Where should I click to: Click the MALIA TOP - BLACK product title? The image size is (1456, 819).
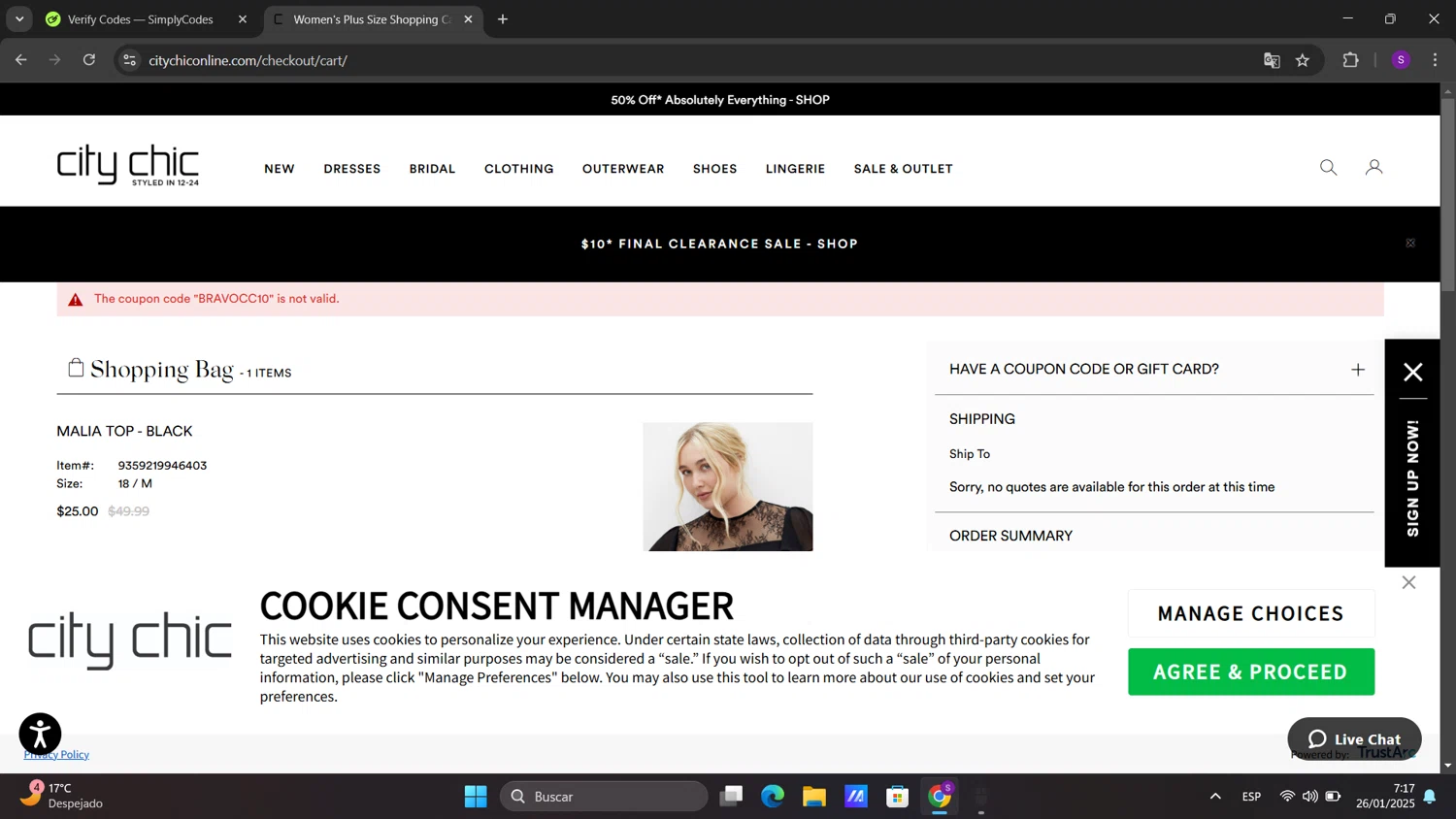pyautogui.click(x=124, y=431)
